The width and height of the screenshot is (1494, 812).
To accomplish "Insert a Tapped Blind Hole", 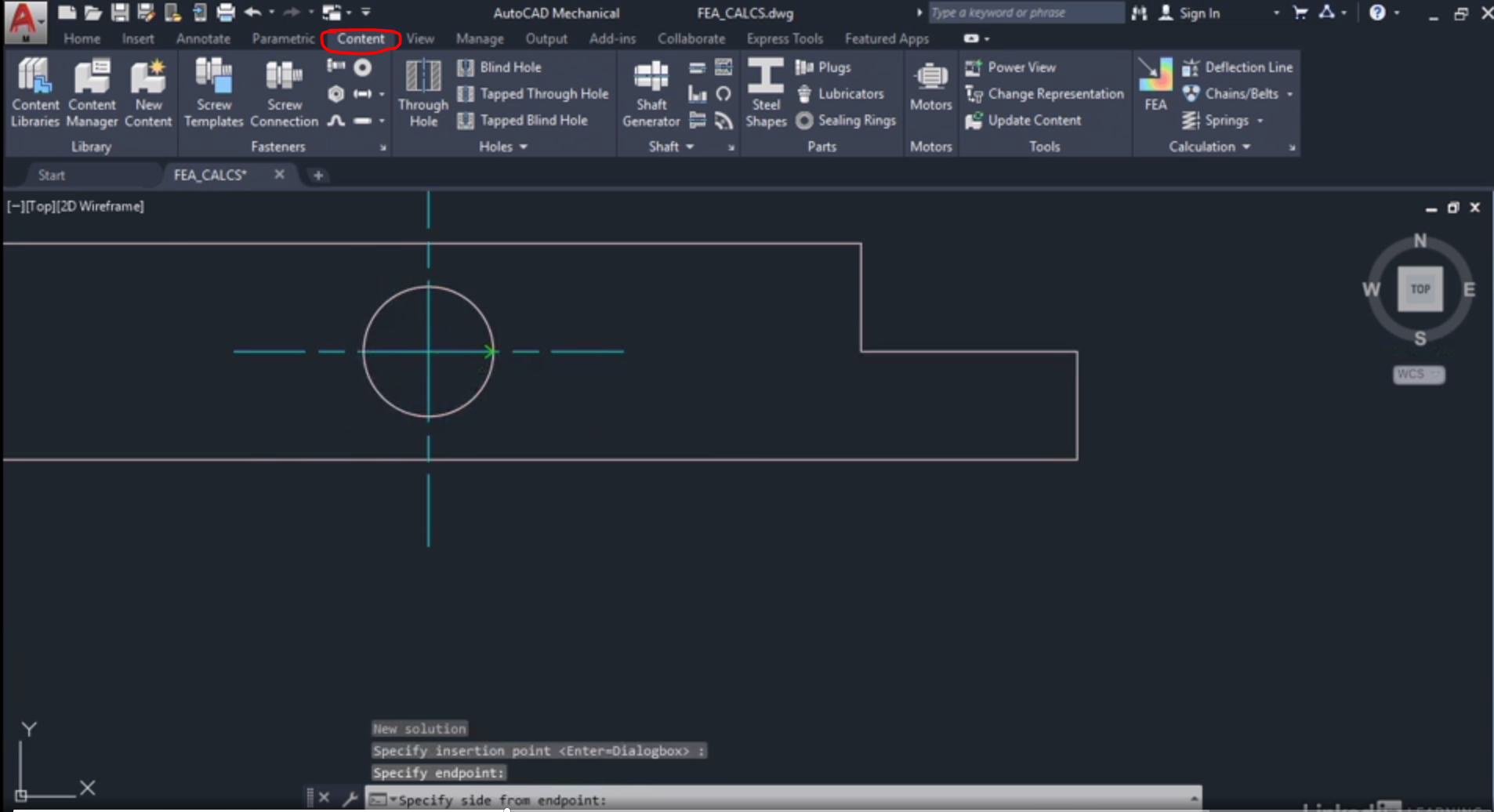I will tap(523, 121).
